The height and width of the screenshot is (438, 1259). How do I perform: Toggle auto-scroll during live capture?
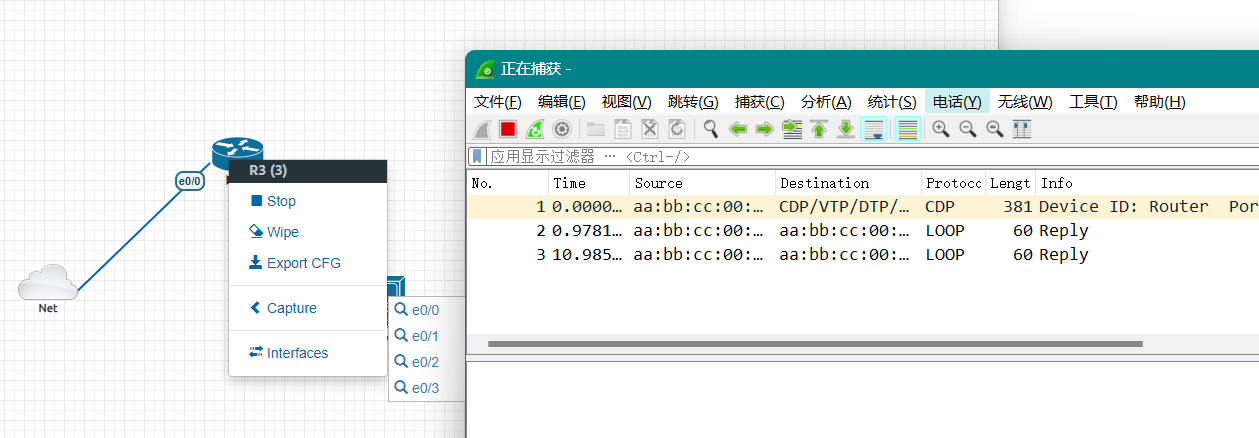(874, 129)
